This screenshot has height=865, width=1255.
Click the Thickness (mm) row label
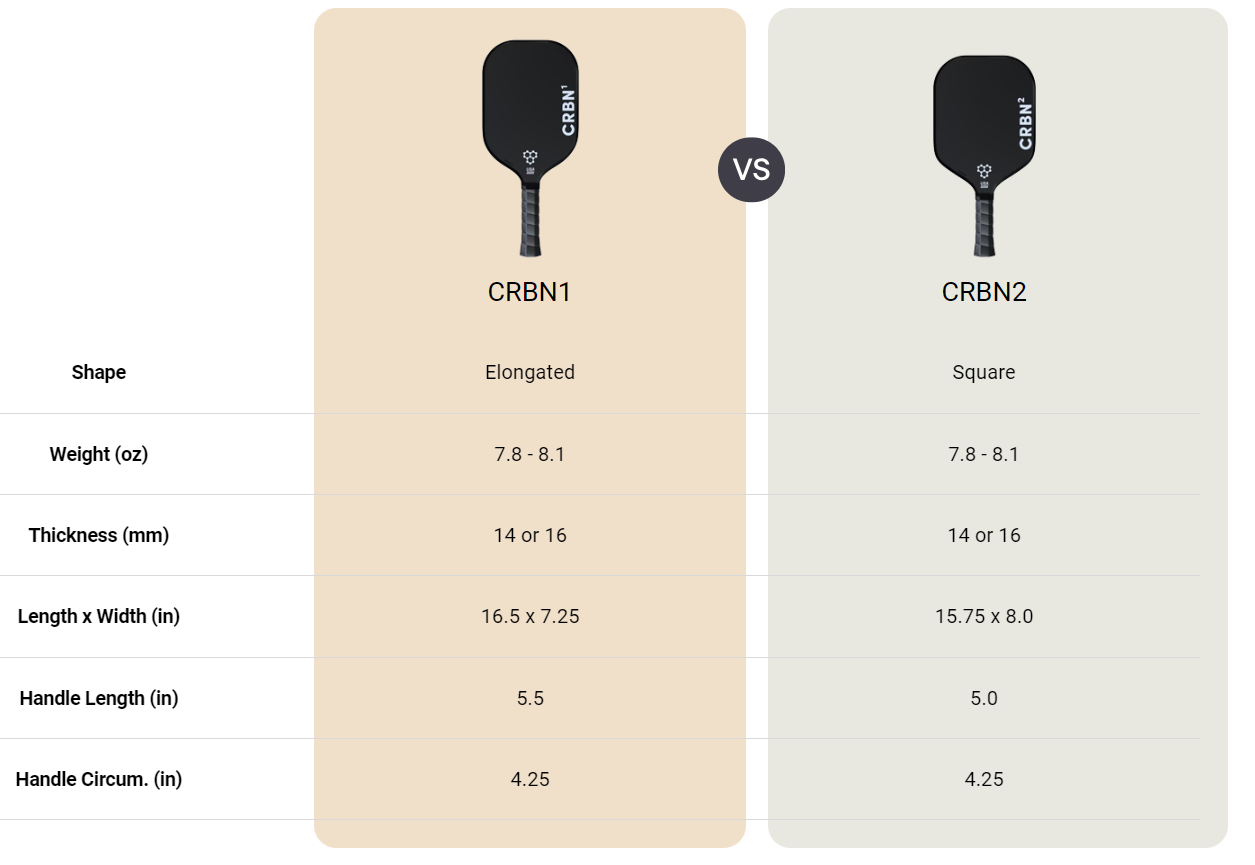pyautogui.click(x=99, y=535)
